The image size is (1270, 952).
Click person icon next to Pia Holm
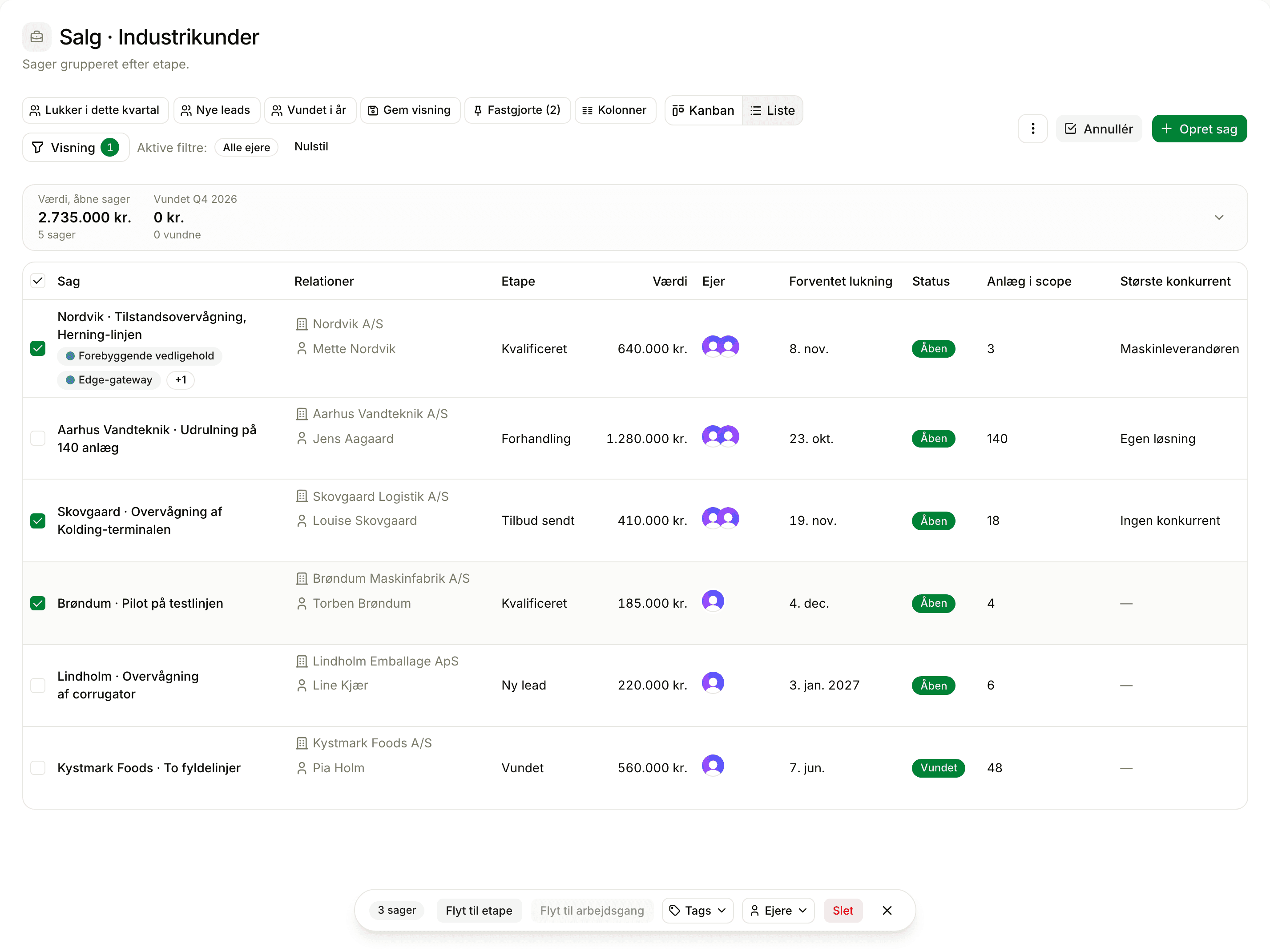(x=302, y=768)
